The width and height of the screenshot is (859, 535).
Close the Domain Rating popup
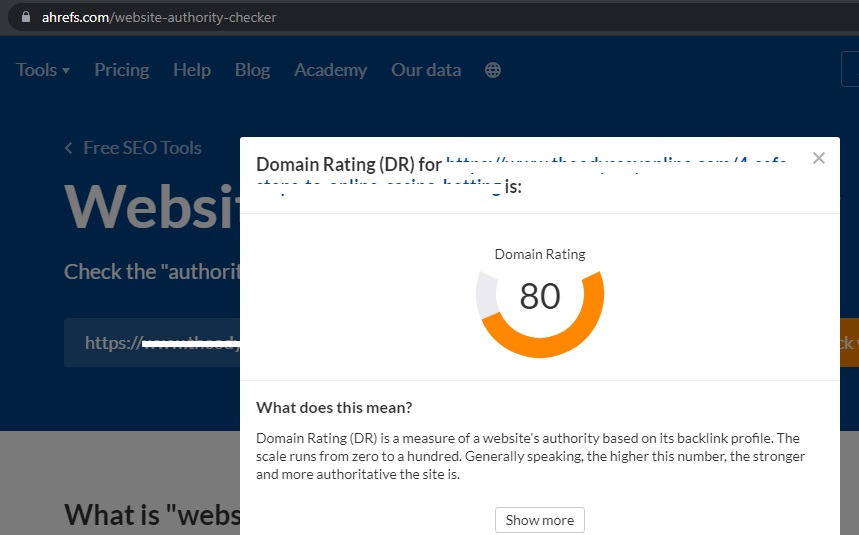tap(819, 158)
